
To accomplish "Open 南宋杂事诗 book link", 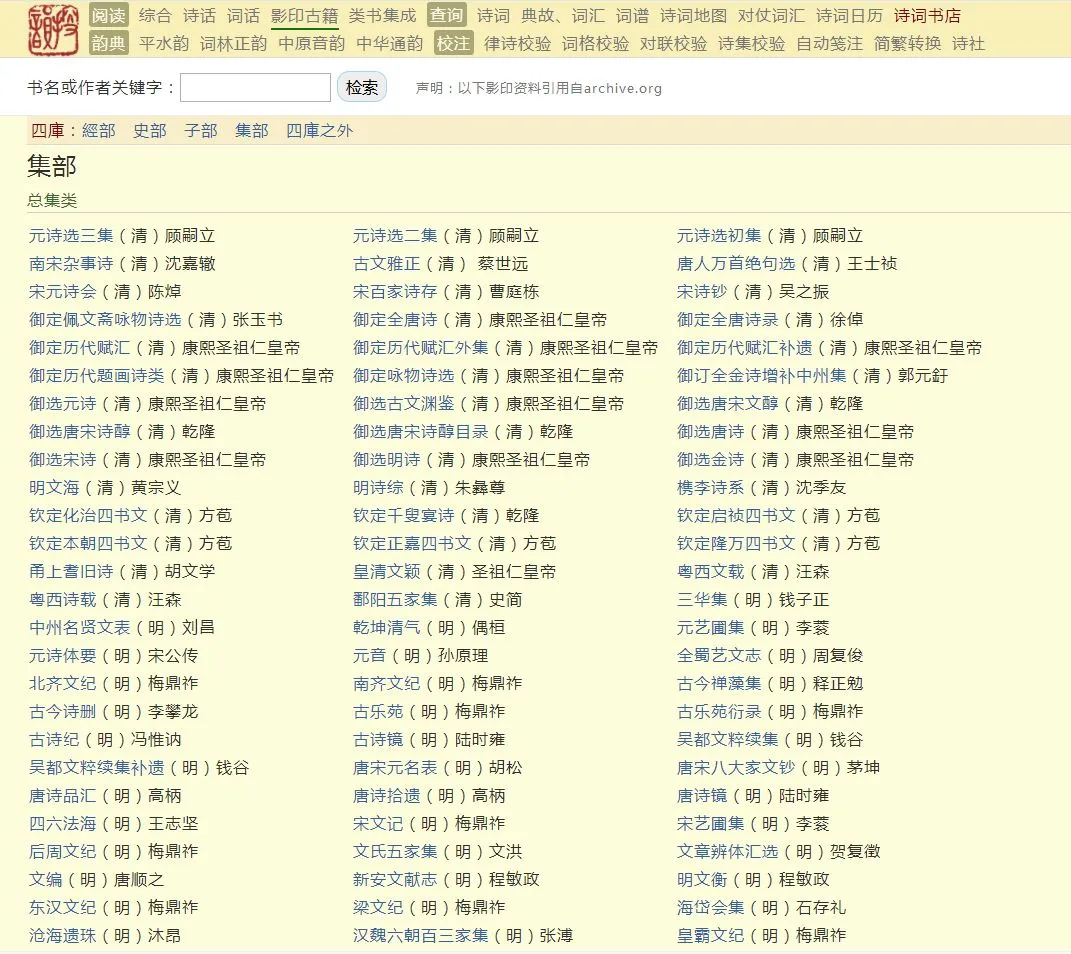I will pos(71,264).
